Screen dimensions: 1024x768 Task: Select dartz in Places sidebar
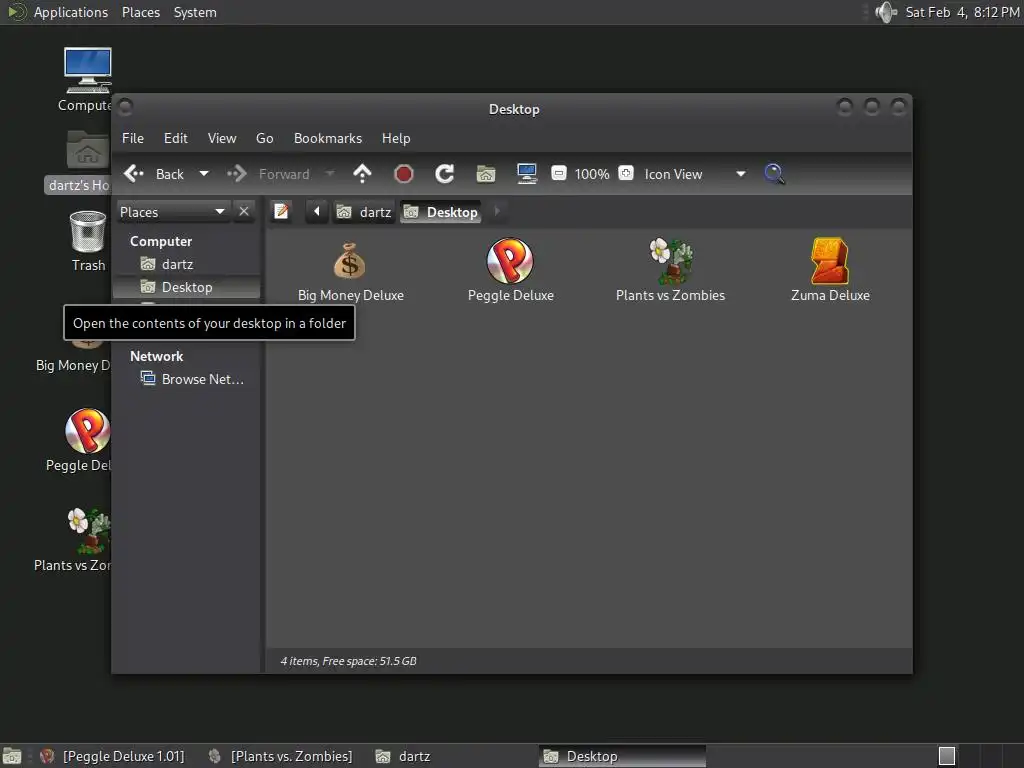pos(187,264)
